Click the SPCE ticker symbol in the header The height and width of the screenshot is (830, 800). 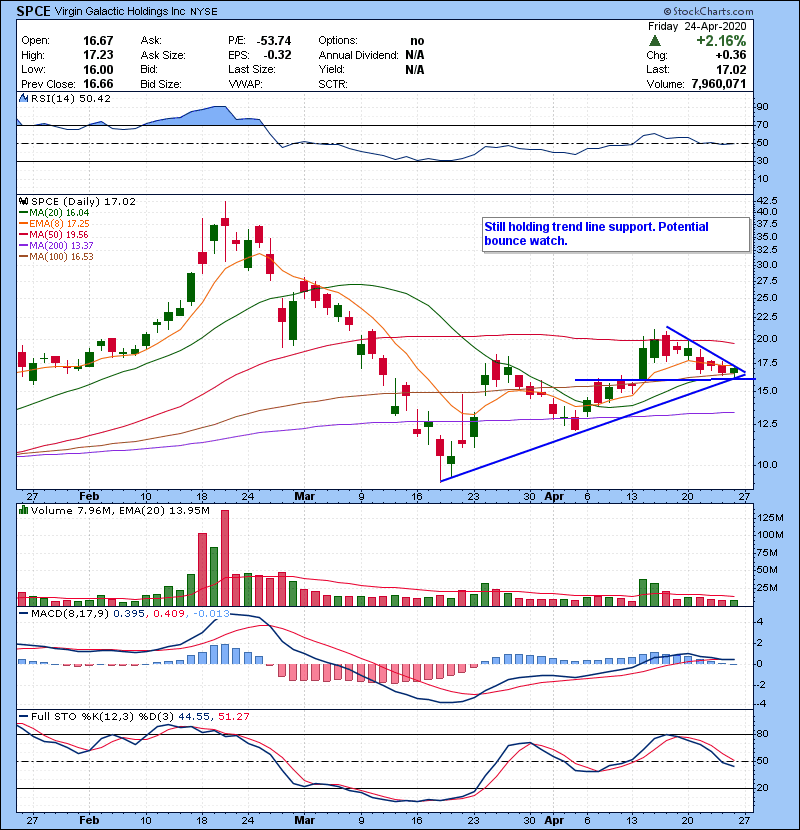[33, 11]
